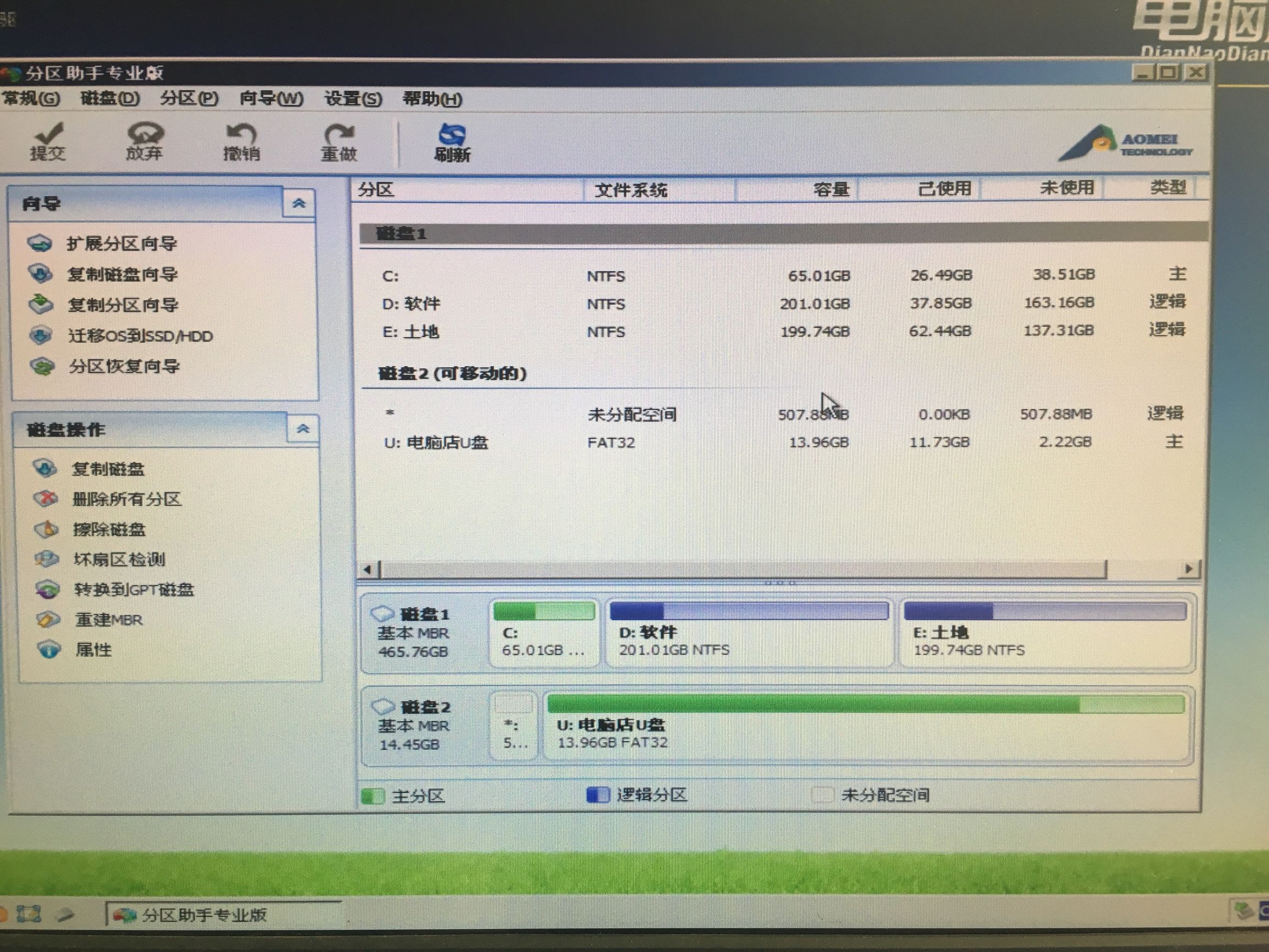Open the 向导(W) menu
This screenshot has height=952, width=1269.
point(270,99)
